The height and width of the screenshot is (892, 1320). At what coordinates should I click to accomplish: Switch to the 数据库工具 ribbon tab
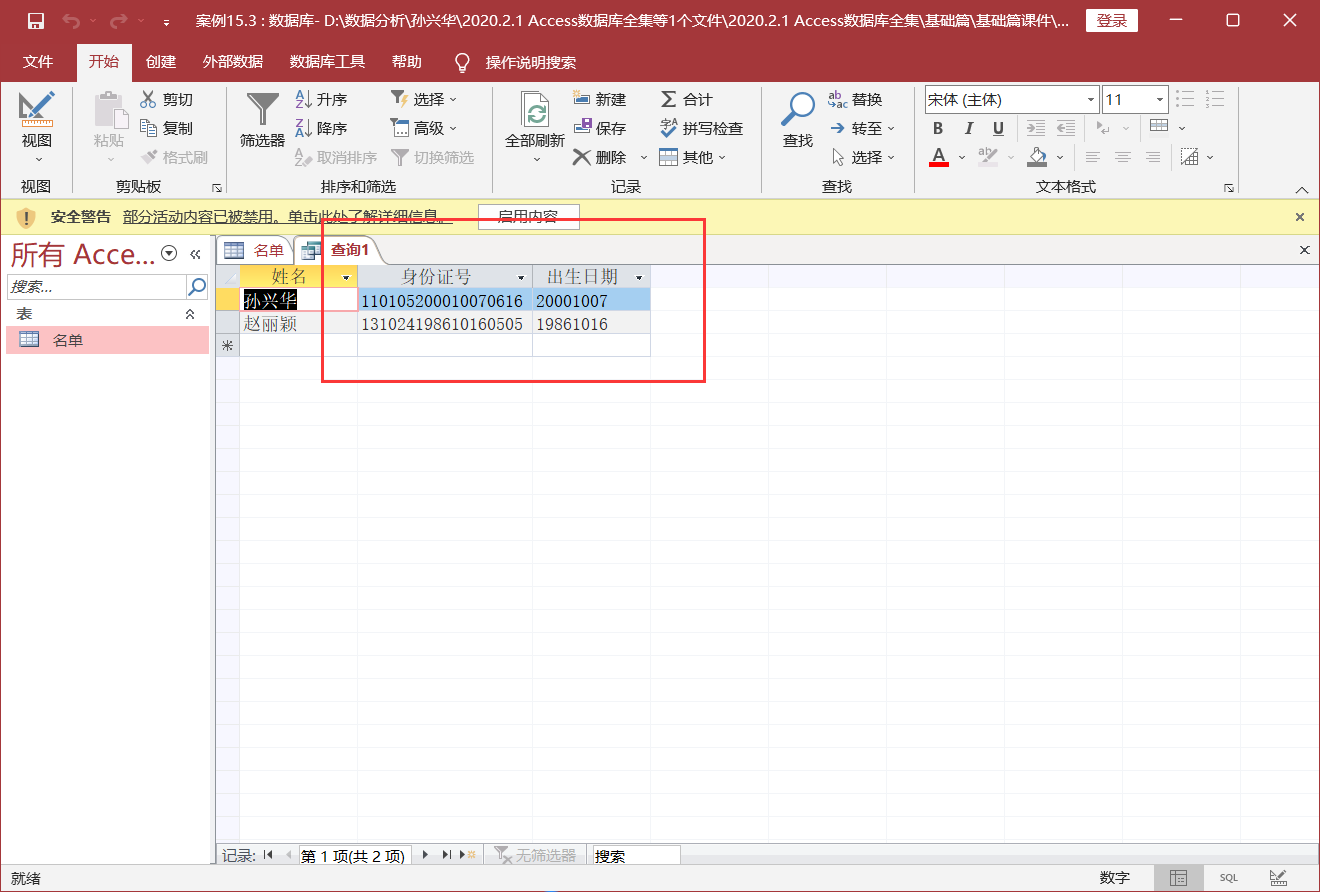pos(327,62)
